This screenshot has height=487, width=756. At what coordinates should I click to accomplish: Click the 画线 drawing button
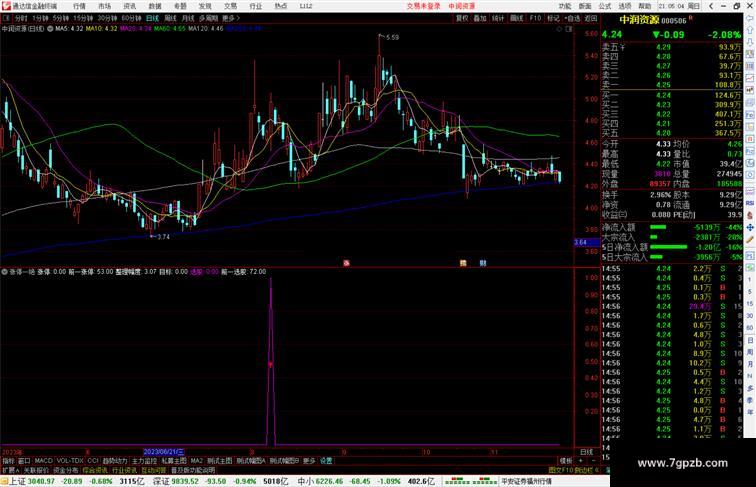tap(517, 18)
